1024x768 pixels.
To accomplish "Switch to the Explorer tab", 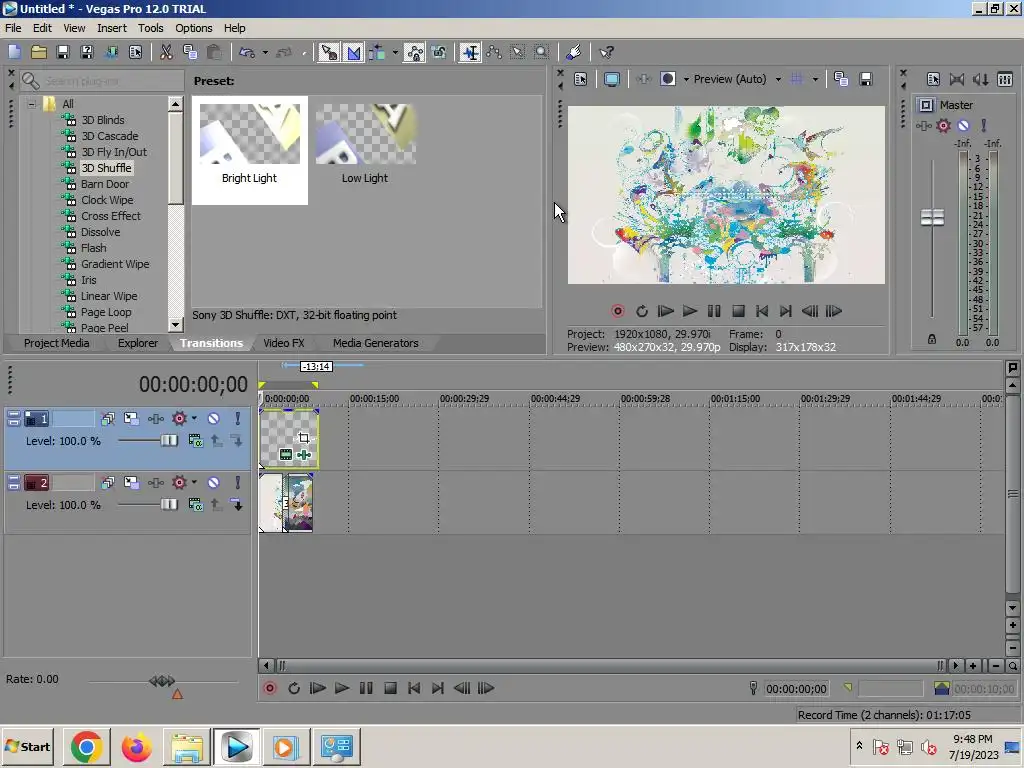I will 138,343.
